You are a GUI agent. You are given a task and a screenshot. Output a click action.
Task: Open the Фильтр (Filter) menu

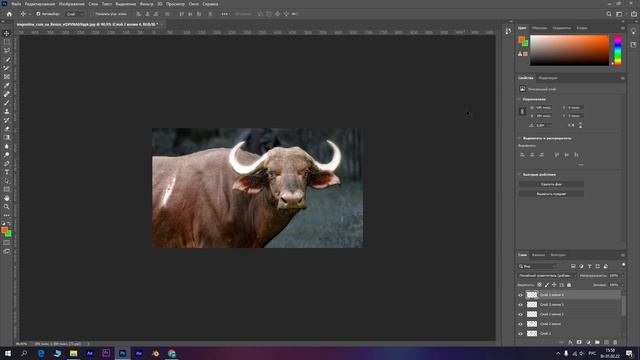pos(147,4)
